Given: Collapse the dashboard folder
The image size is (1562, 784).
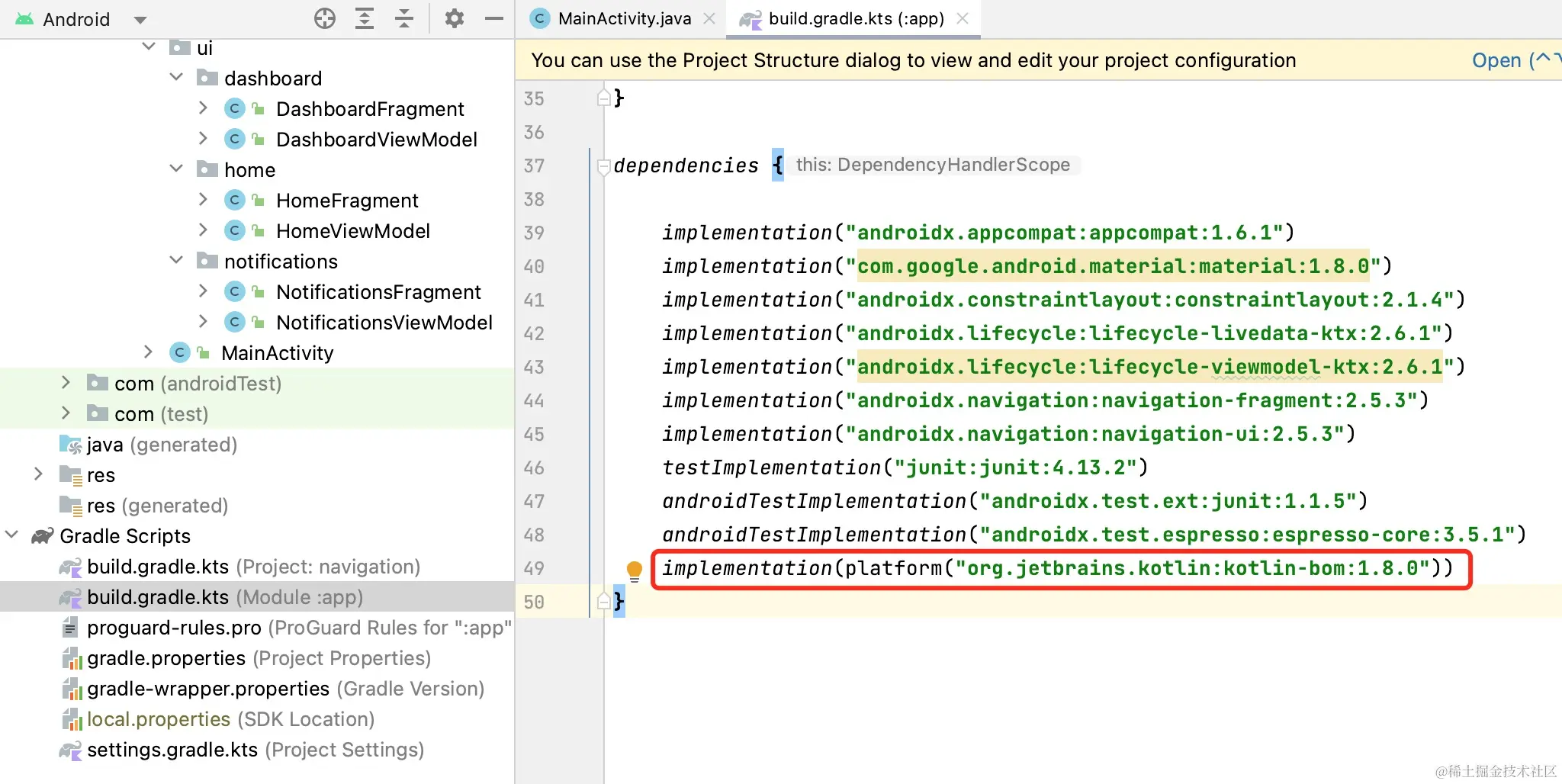Looking at the screenshot, I should click(x=176, y=77).
